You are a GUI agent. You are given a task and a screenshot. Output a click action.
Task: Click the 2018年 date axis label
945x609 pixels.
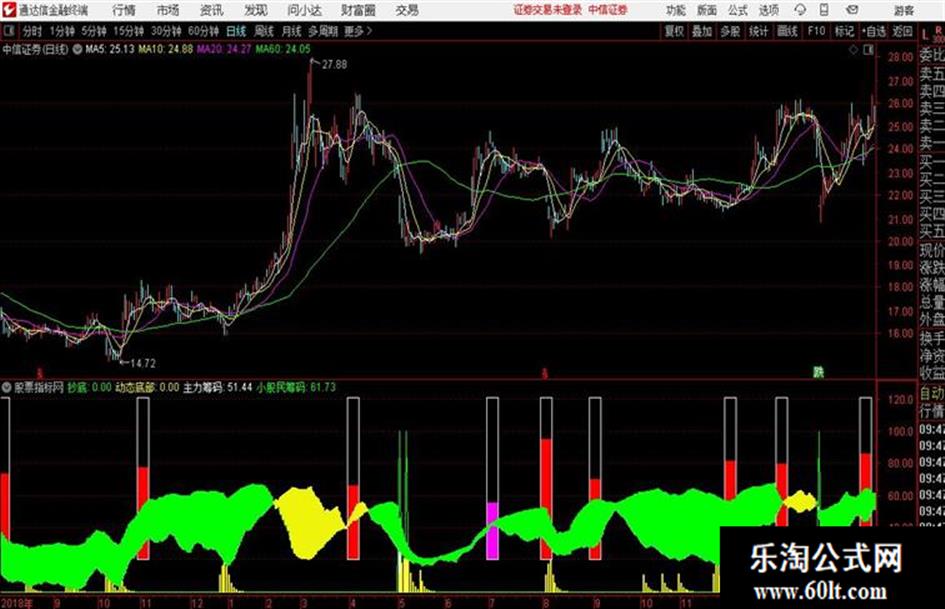(x=17, y=603)
